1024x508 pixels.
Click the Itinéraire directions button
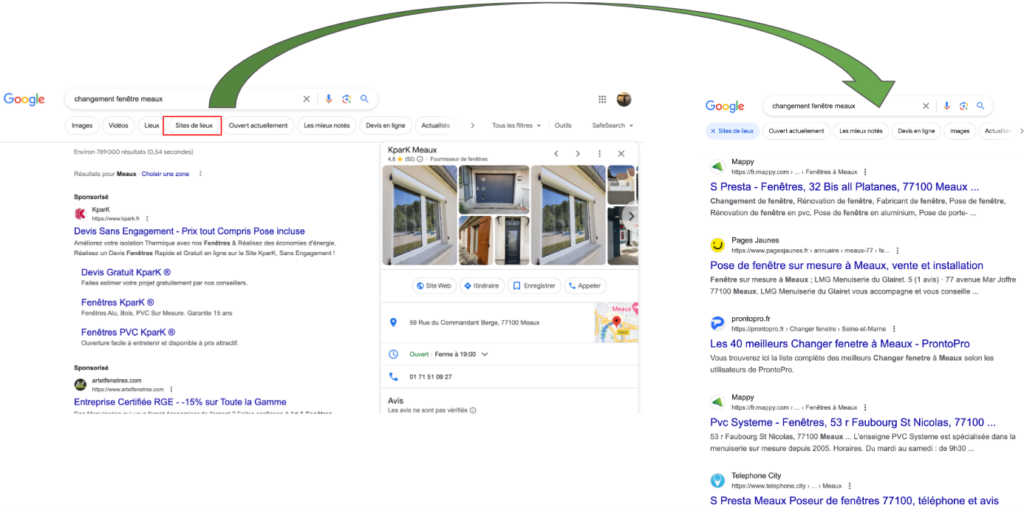tap(481, 285)
